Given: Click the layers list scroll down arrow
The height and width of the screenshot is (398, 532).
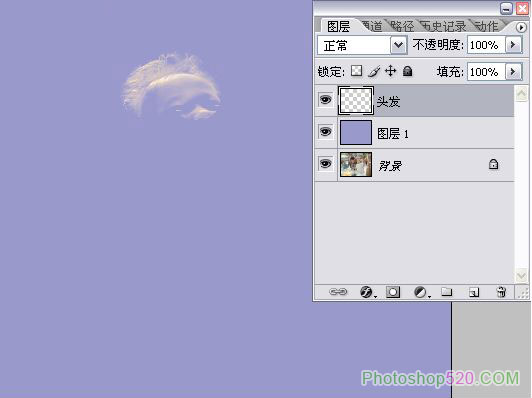Looking at the screenshot, I should point(521,275).
